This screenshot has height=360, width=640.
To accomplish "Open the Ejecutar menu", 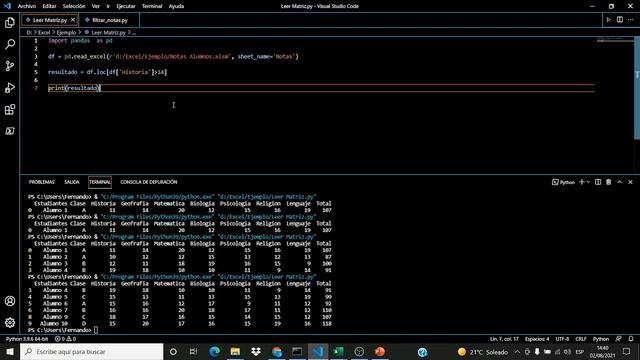I will pos(126,6).
